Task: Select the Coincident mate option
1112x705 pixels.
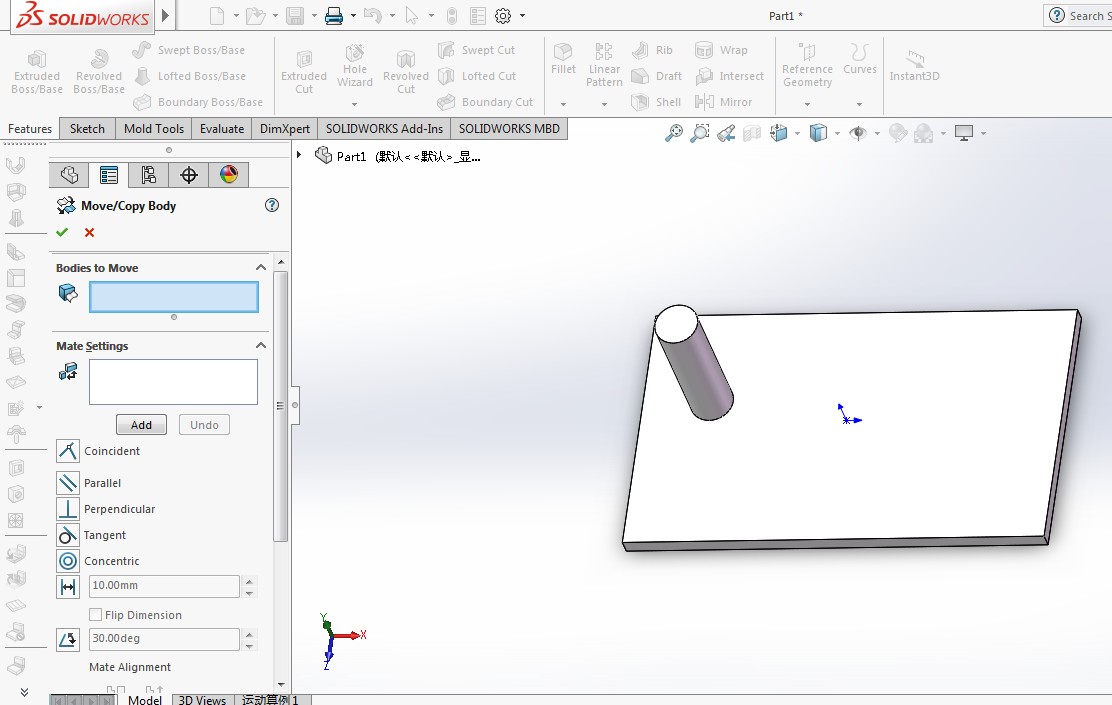Action: click(68, 451)
